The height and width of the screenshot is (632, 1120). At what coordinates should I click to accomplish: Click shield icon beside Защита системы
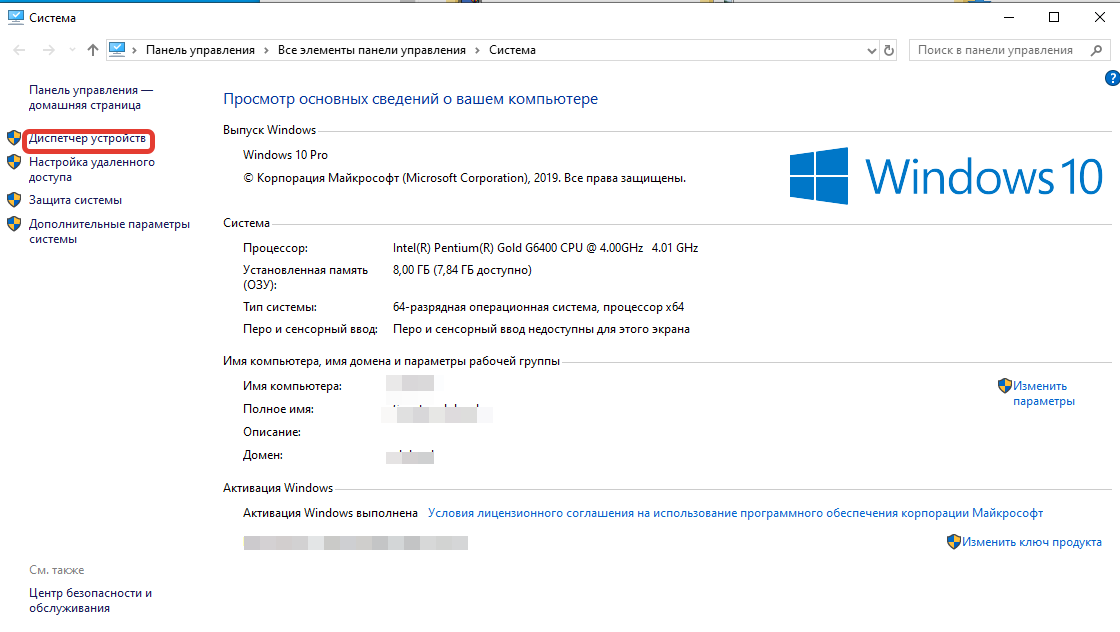[x=14, y=200]
